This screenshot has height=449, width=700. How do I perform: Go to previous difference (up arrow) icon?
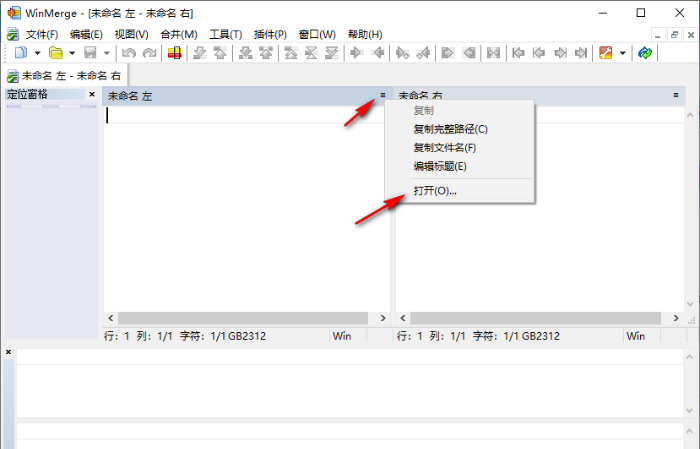(x=220, y=53)
